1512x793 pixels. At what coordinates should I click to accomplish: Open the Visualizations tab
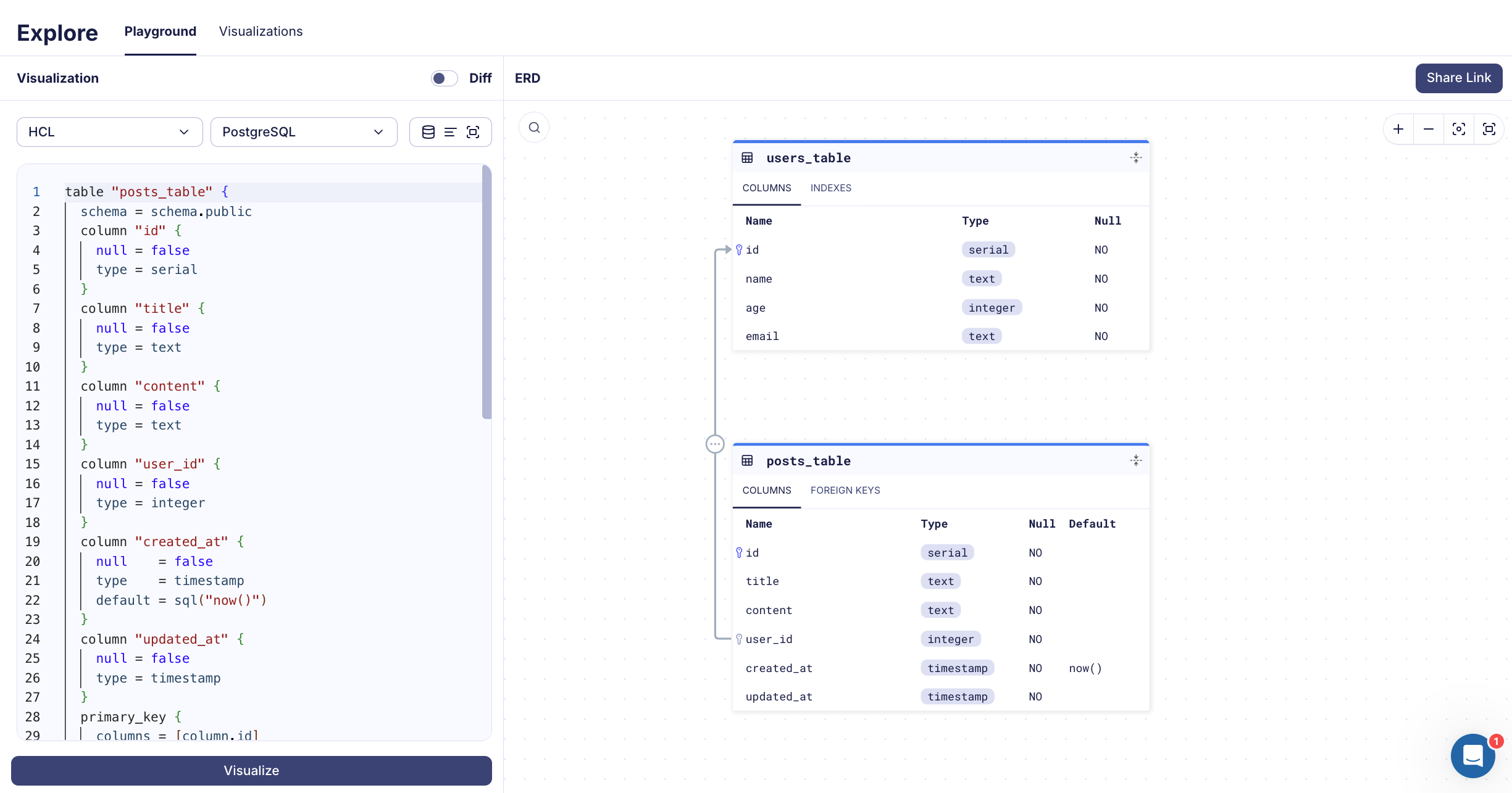260,31
